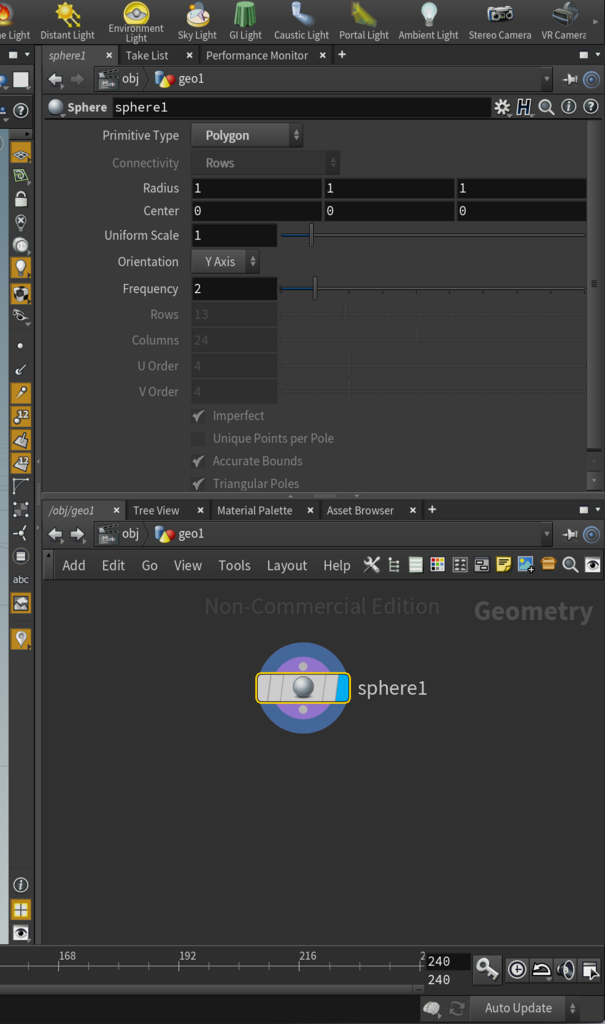Open the Layout menu in network editor
605x1024 pixels.
(287, 566)
